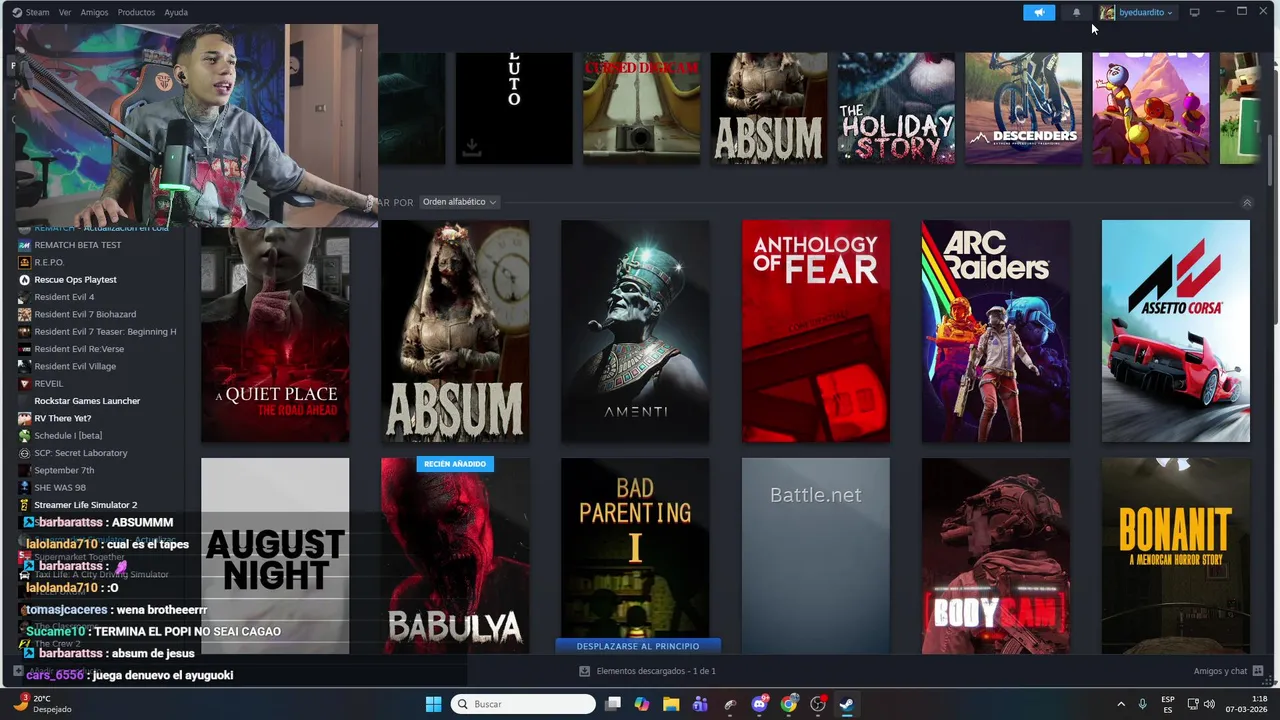Open Bonanit game cover

(x=1176, y=556)
